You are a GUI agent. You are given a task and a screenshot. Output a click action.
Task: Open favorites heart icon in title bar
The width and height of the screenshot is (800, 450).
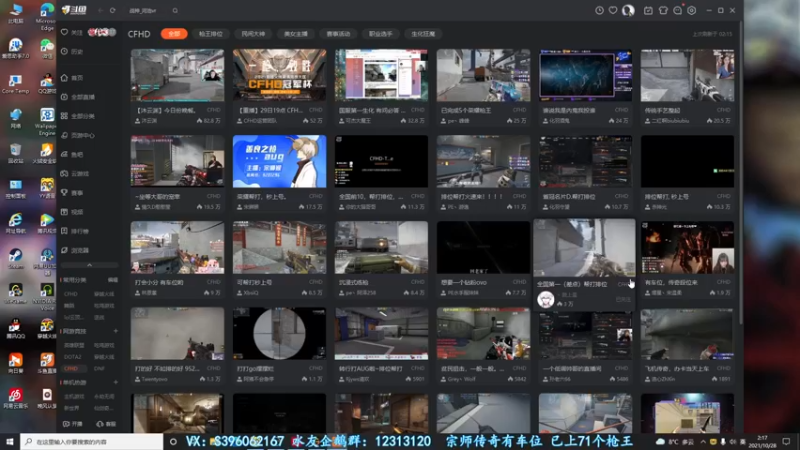613,10
